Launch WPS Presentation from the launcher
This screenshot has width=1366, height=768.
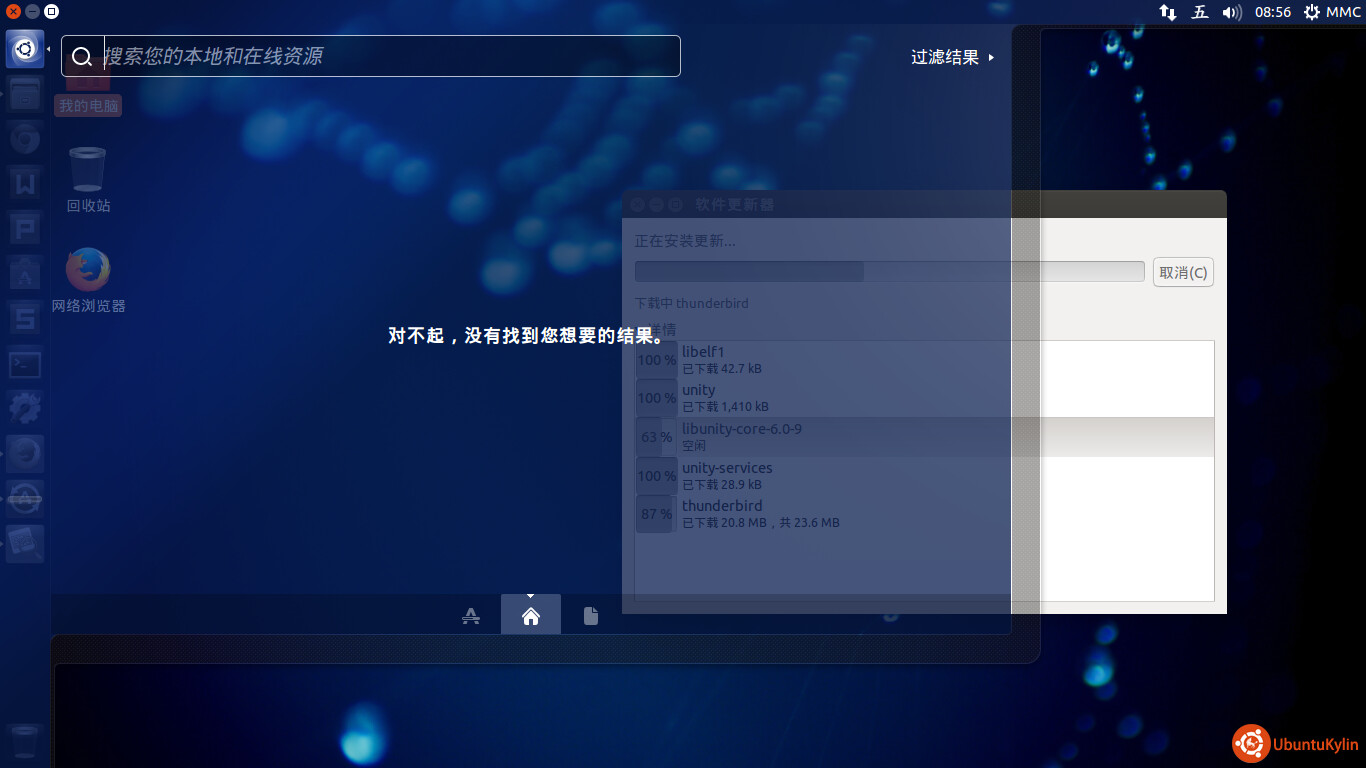[x=25, y=228]
